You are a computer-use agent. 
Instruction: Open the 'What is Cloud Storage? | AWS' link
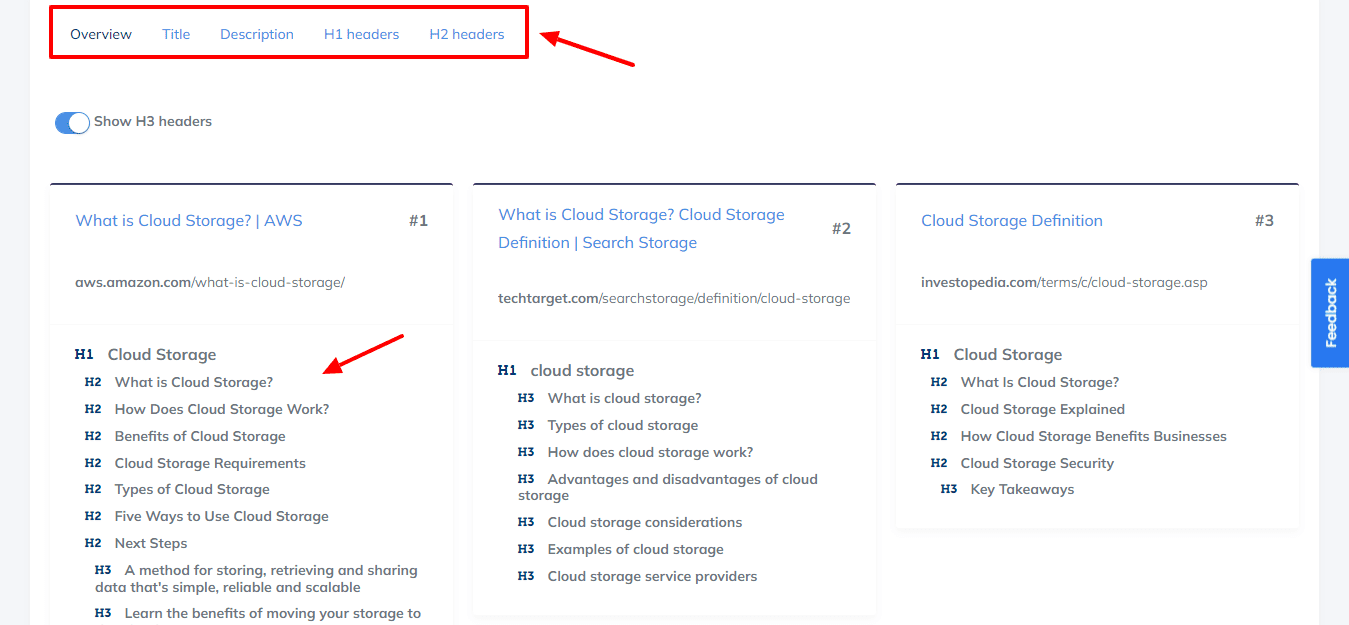189,221
